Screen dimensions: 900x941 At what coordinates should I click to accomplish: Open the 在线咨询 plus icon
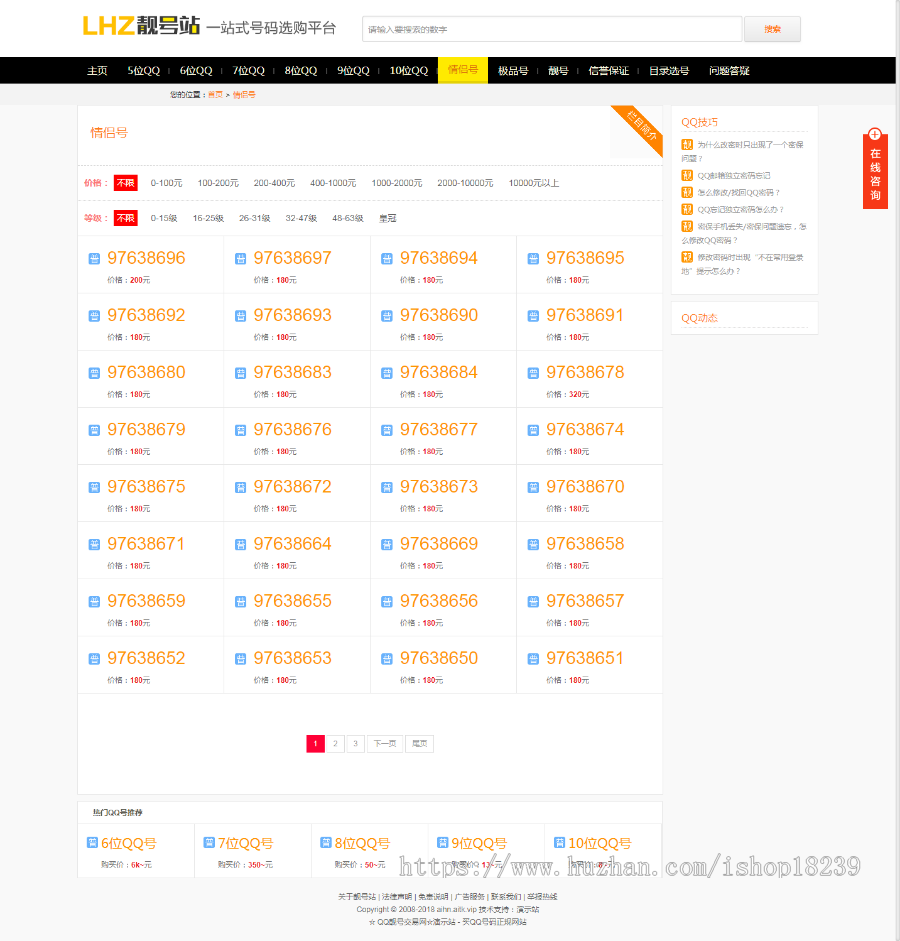tap(875, 135)
